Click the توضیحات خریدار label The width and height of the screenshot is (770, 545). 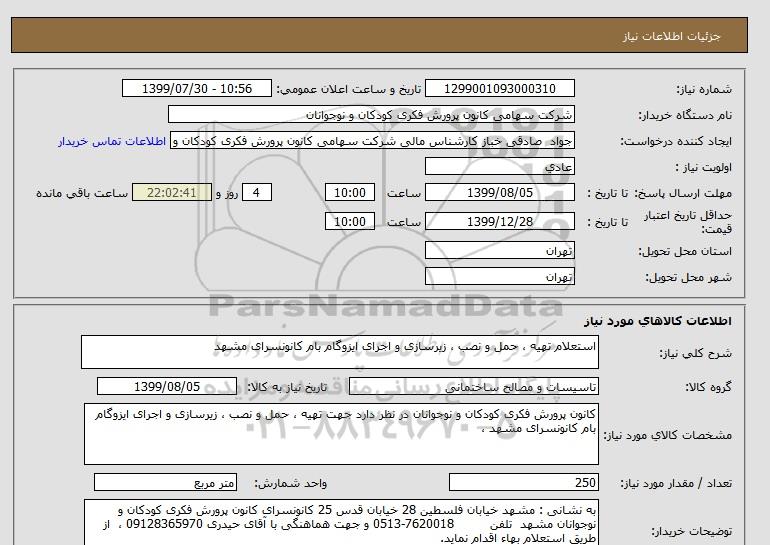tap(691, 531)
